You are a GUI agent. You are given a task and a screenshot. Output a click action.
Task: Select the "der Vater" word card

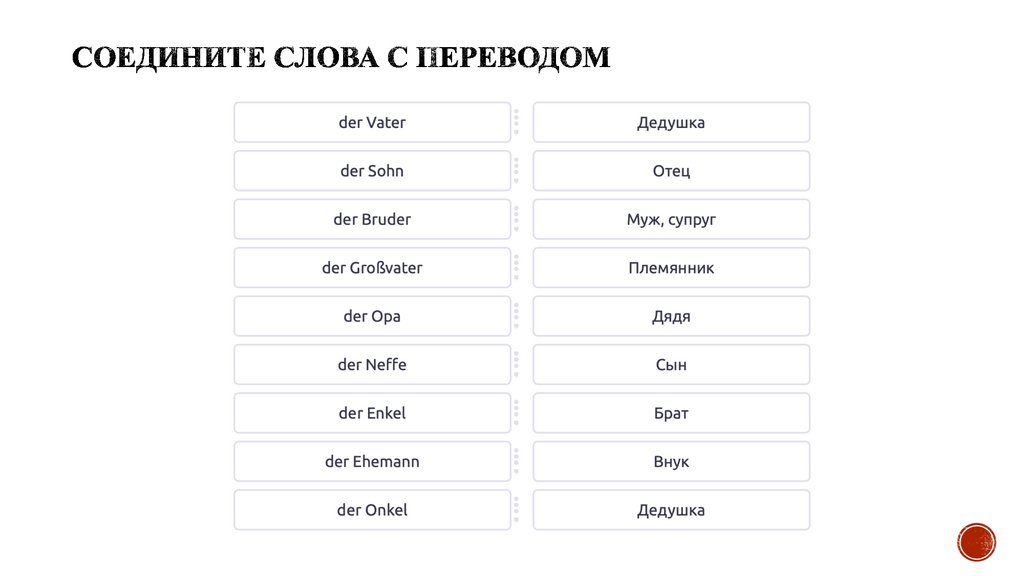(372, 123)
